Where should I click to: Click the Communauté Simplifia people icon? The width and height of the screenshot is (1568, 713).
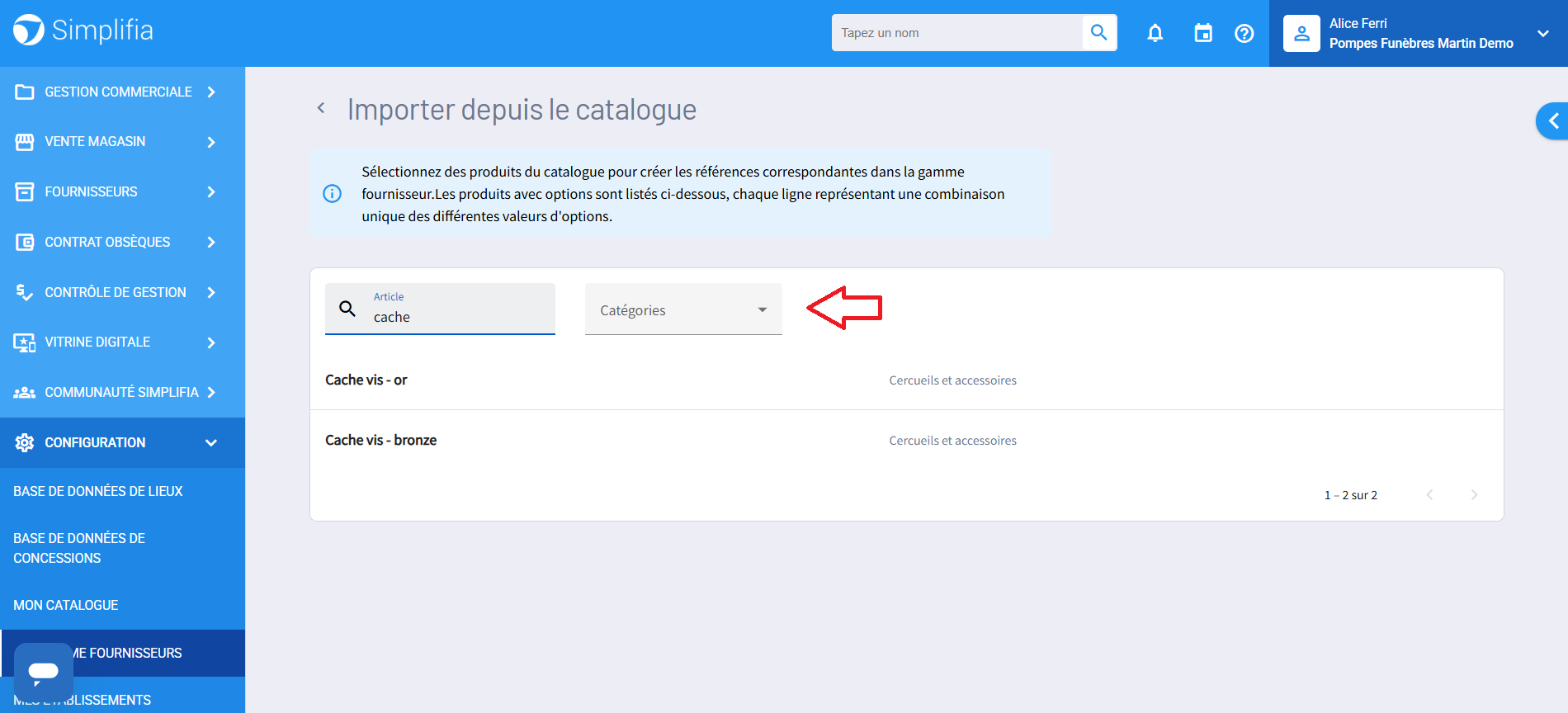tap(25, 392)
